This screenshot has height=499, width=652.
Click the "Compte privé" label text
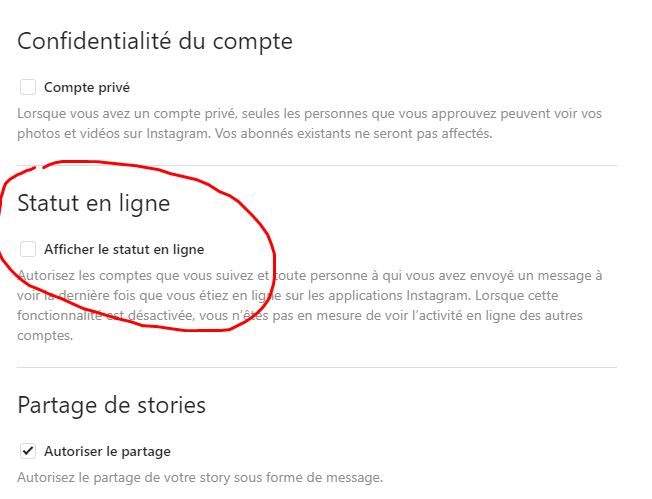click(87, 87)
